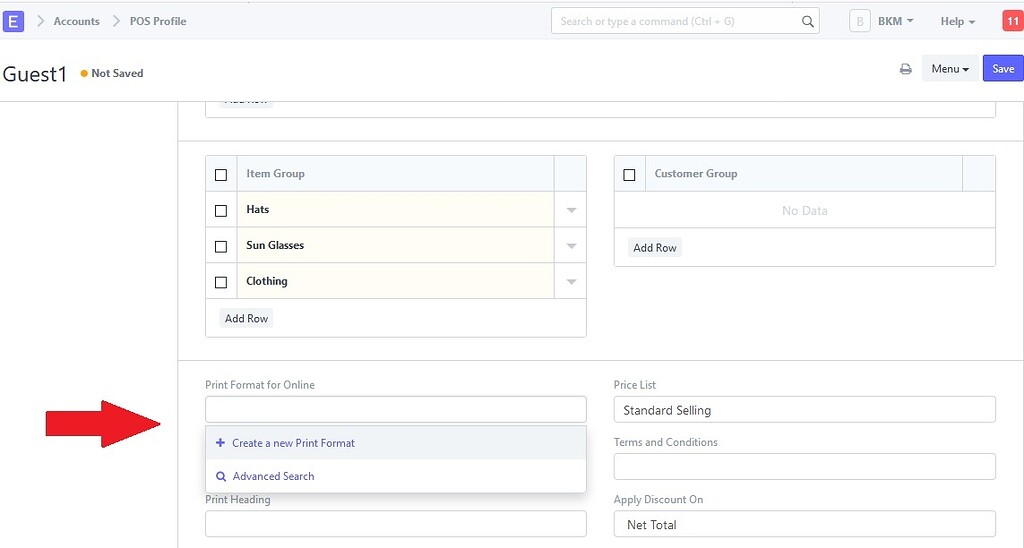Add Row to Customer Group table
This screenshot has height=548, width=1024.
tap(655, 248)
